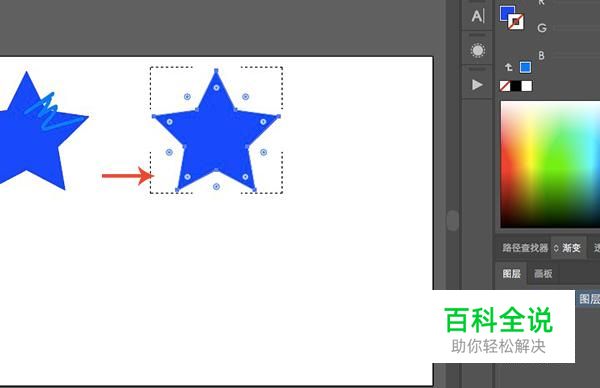Click the star's left tip anchor point
600x388 pixels.
(x=154, y=116)
